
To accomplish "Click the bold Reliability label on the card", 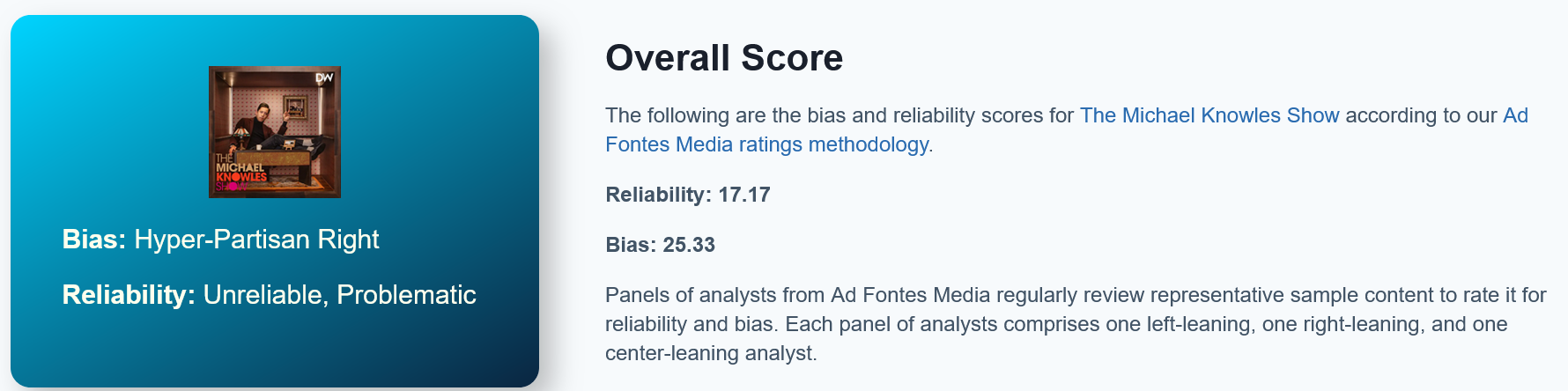I will pos(129,295).
